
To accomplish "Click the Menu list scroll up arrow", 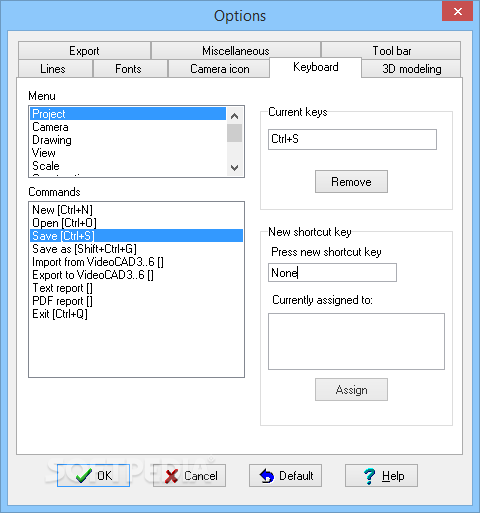I will pos(235,116).
